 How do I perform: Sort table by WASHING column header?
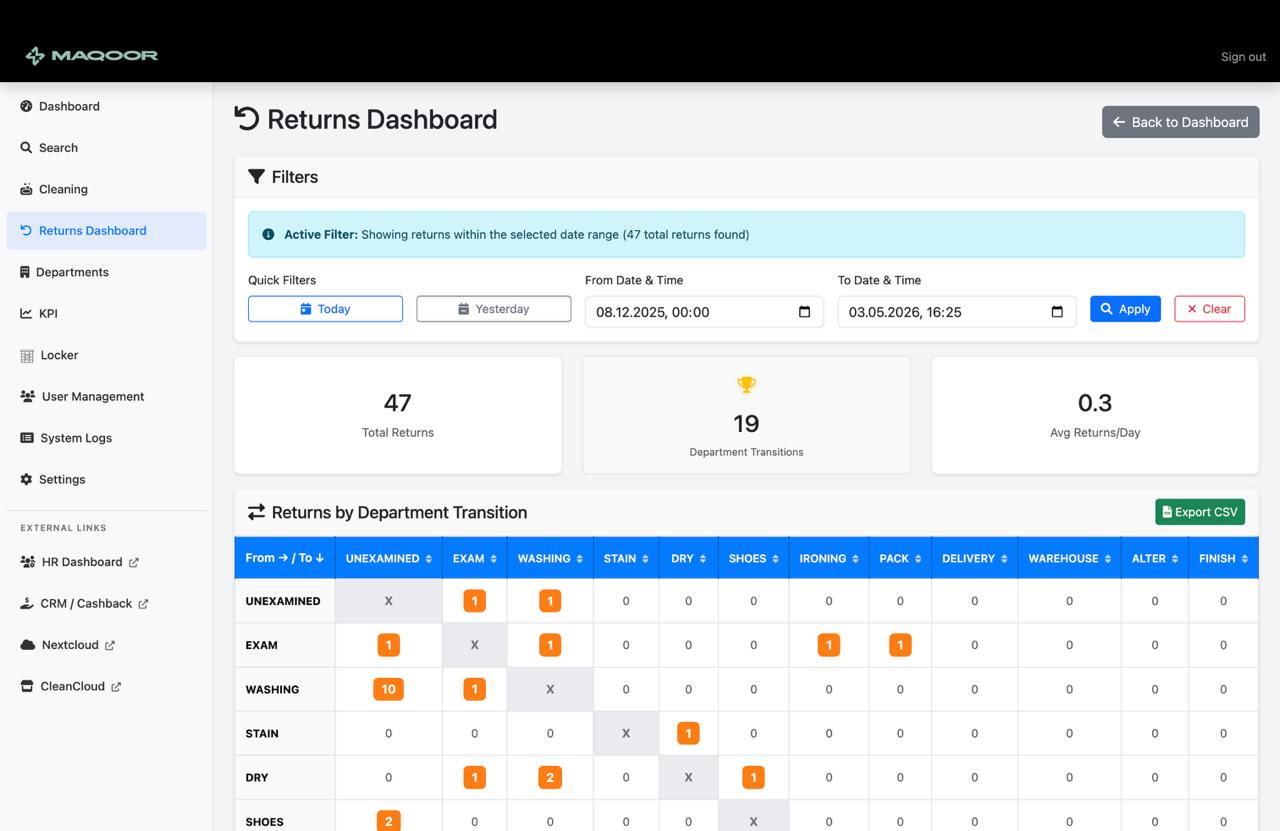tap(550, 558)
